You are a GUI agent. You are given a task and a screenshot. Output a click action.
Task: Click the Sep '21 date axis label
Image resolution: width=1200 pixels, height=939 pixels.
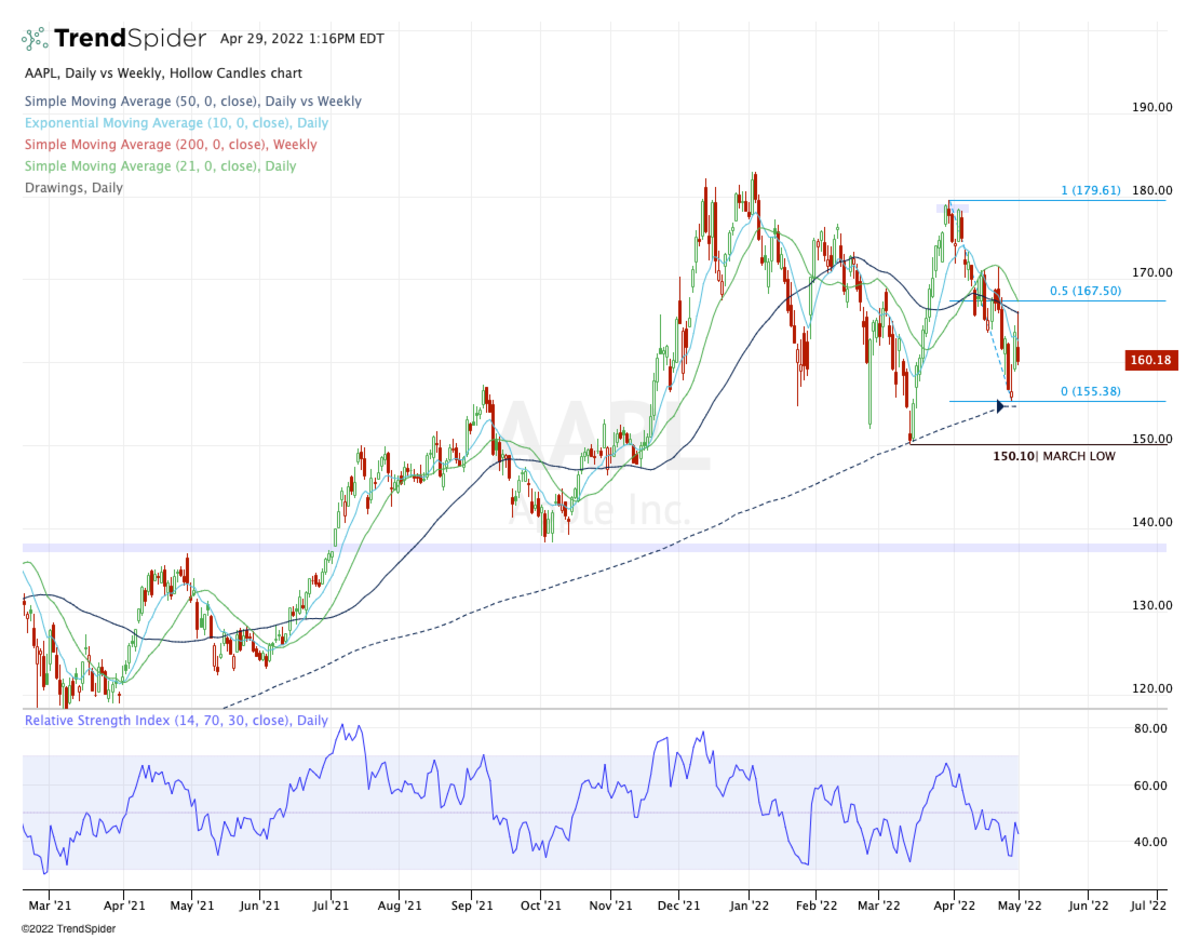click(x=470, y=906)
